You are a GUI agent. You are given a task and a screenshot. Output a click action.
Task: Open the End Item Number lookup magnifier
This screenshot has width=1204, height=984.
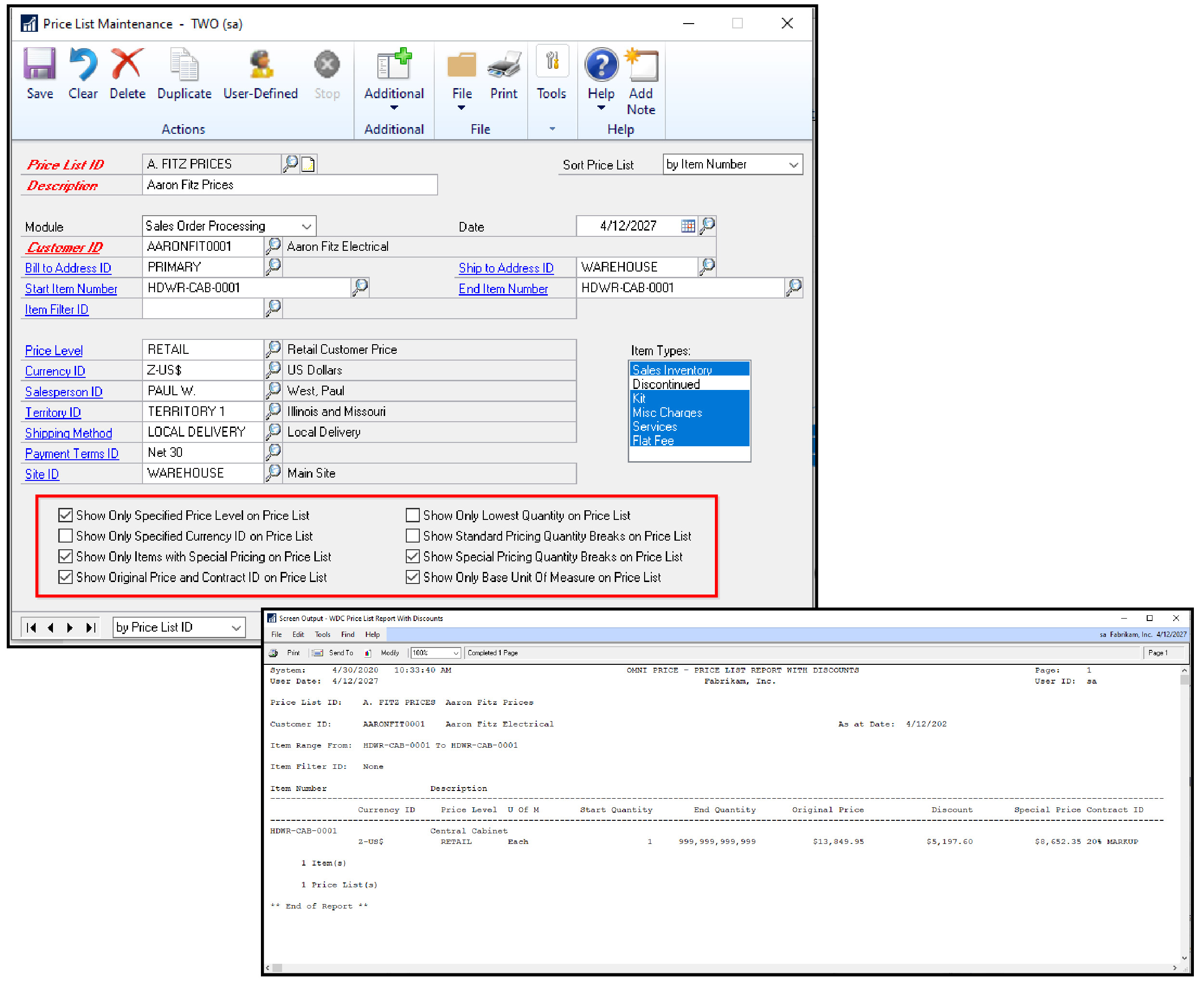click(793, 287)
